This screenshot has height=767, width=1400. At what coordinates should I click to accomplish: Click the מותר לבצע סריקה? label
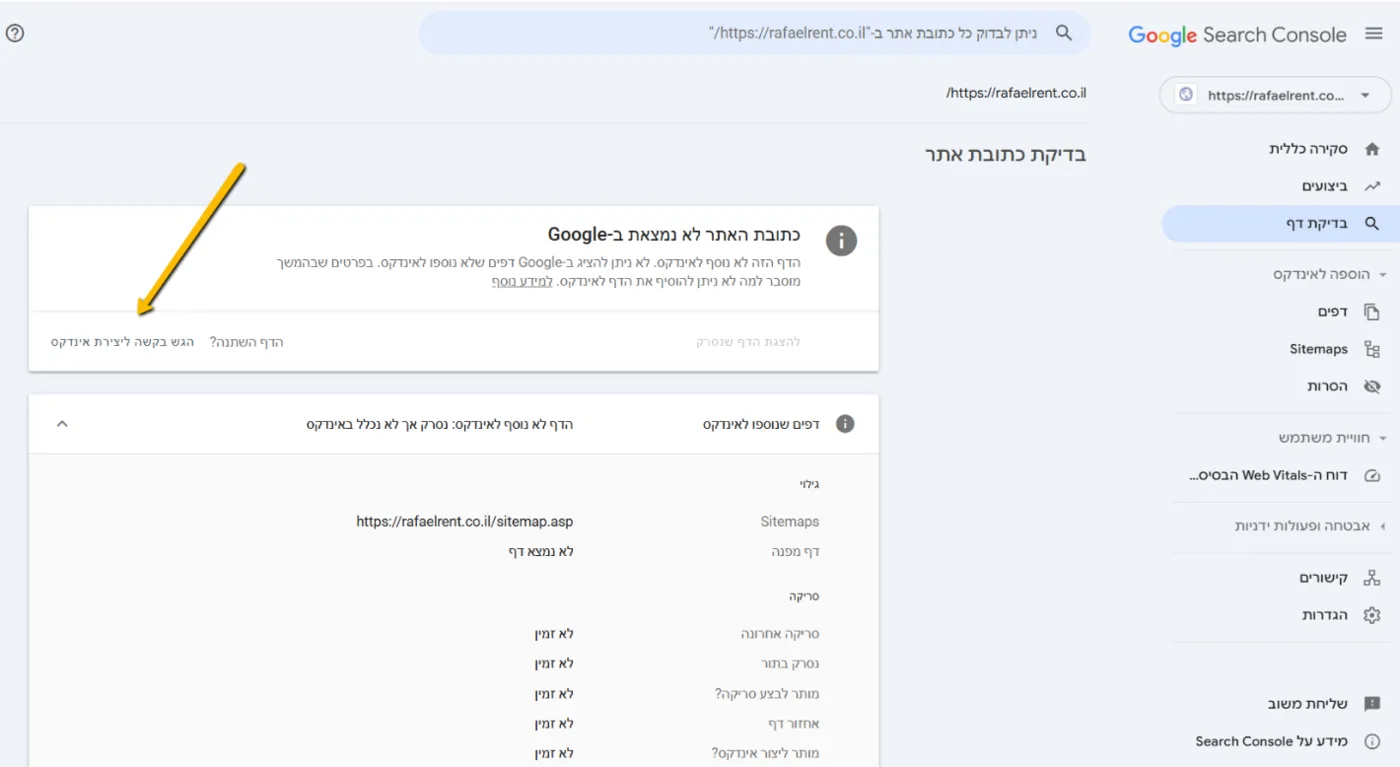point(767,694)
